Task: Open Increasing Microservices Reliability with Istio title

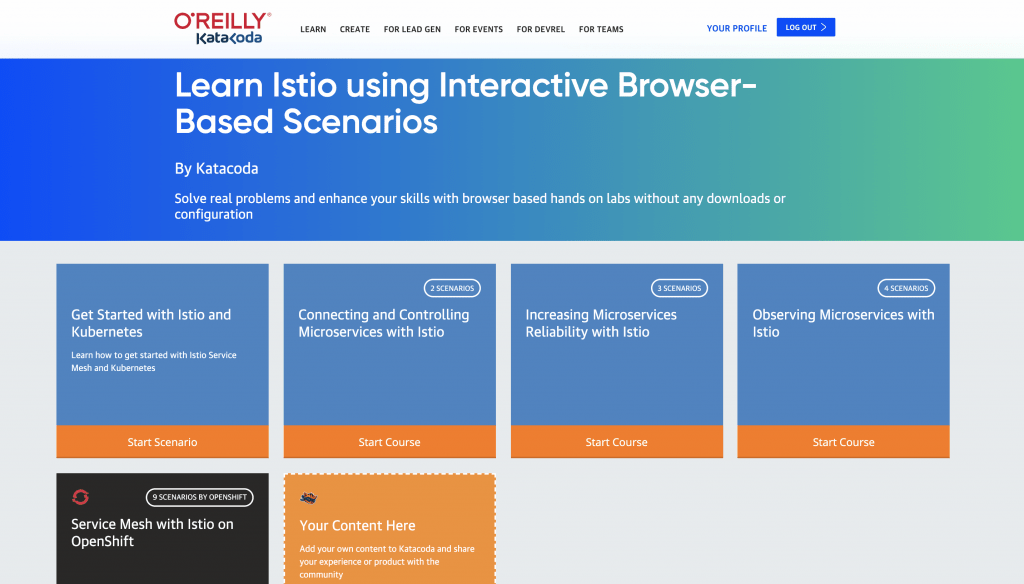Action: tap(601, 323)
